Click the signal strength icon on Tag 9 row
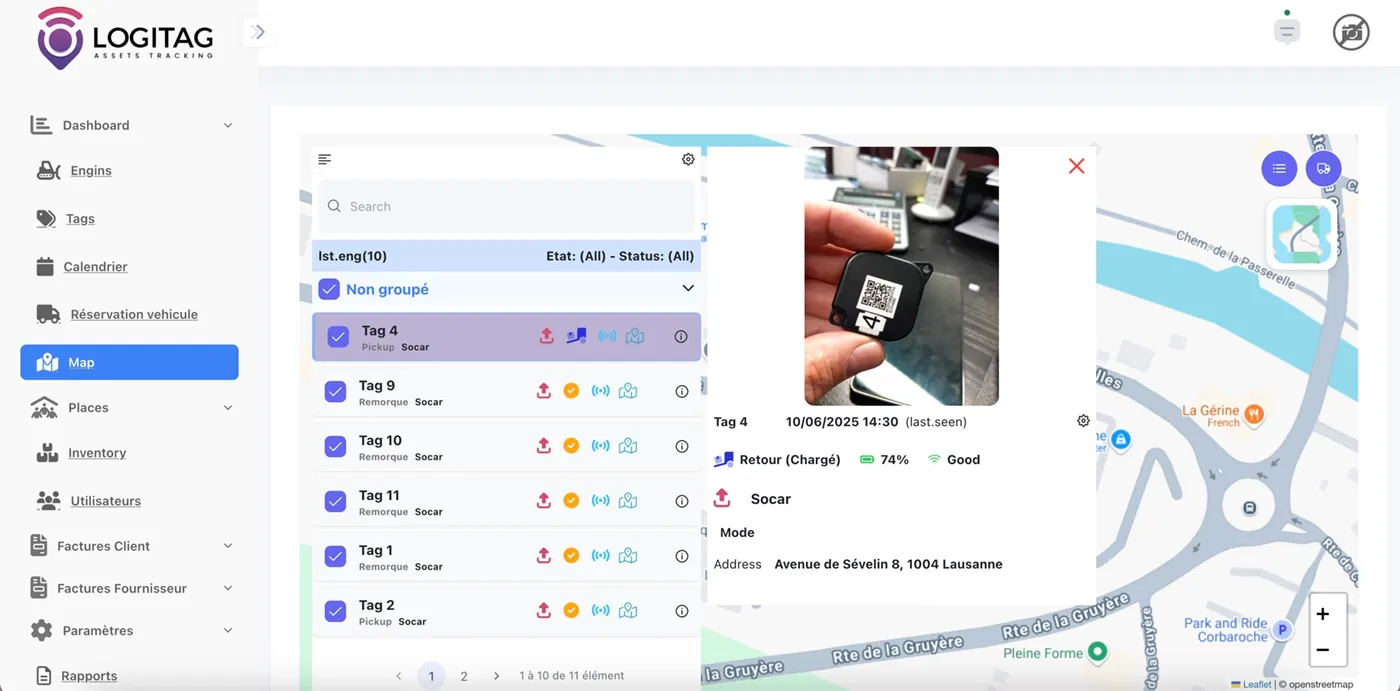Image resolution: width=1400 pixels, height=691 pixels. 600,390
